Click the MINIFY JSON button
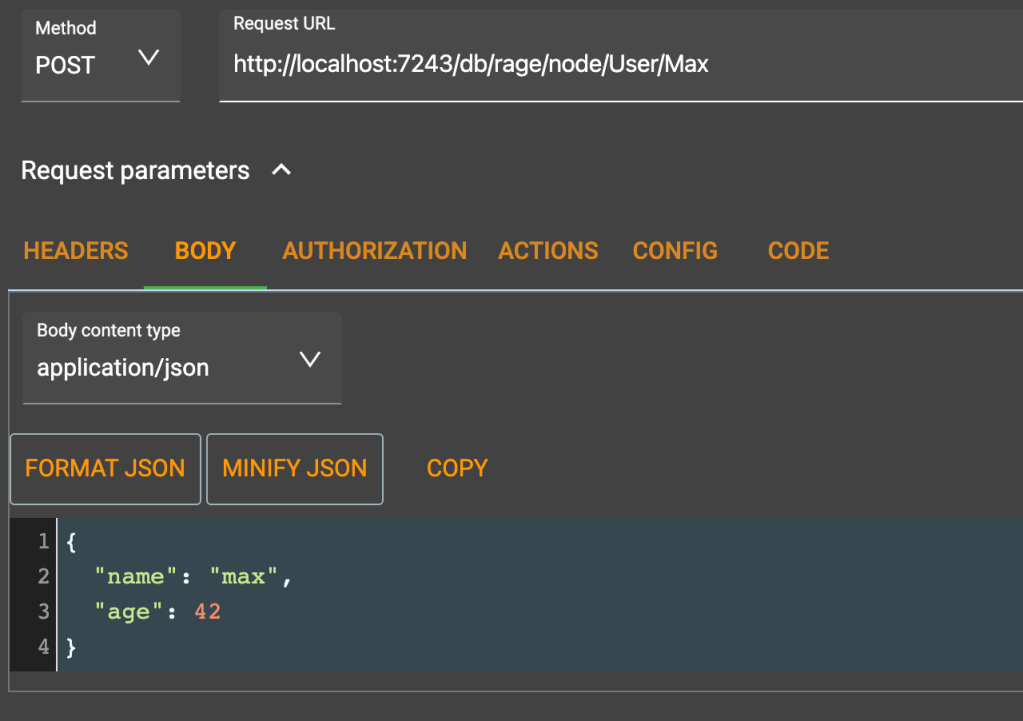 pyautogui.click(x=294, y=469)
